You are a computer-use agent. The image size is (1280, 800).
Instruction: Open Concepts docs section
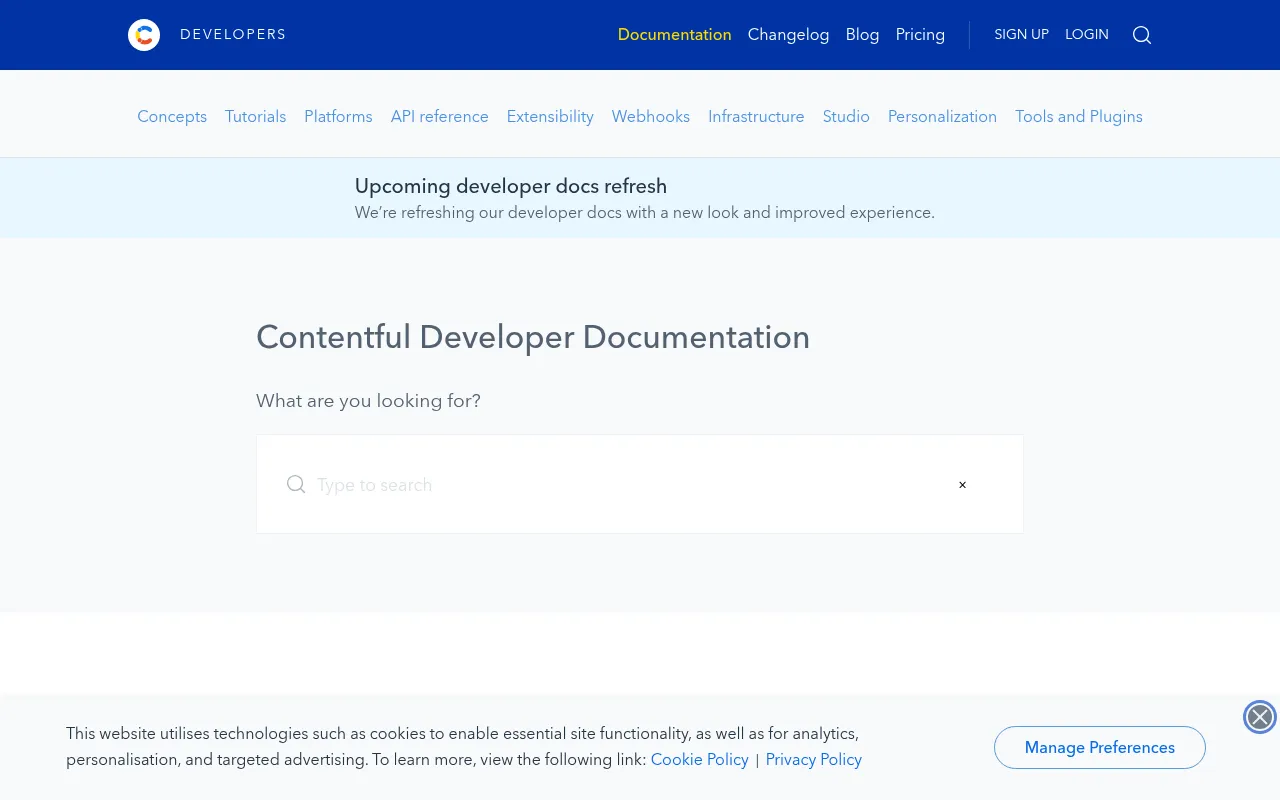172,117
